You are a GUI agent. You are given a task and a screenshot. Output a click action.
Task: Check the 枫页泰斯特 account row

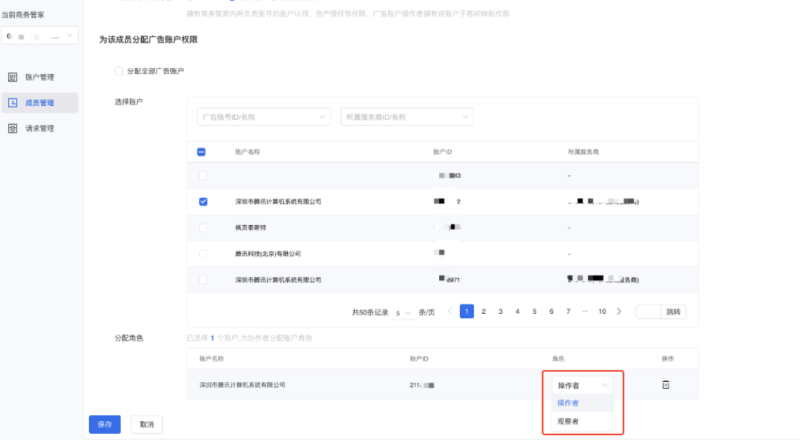pos(203,228)
